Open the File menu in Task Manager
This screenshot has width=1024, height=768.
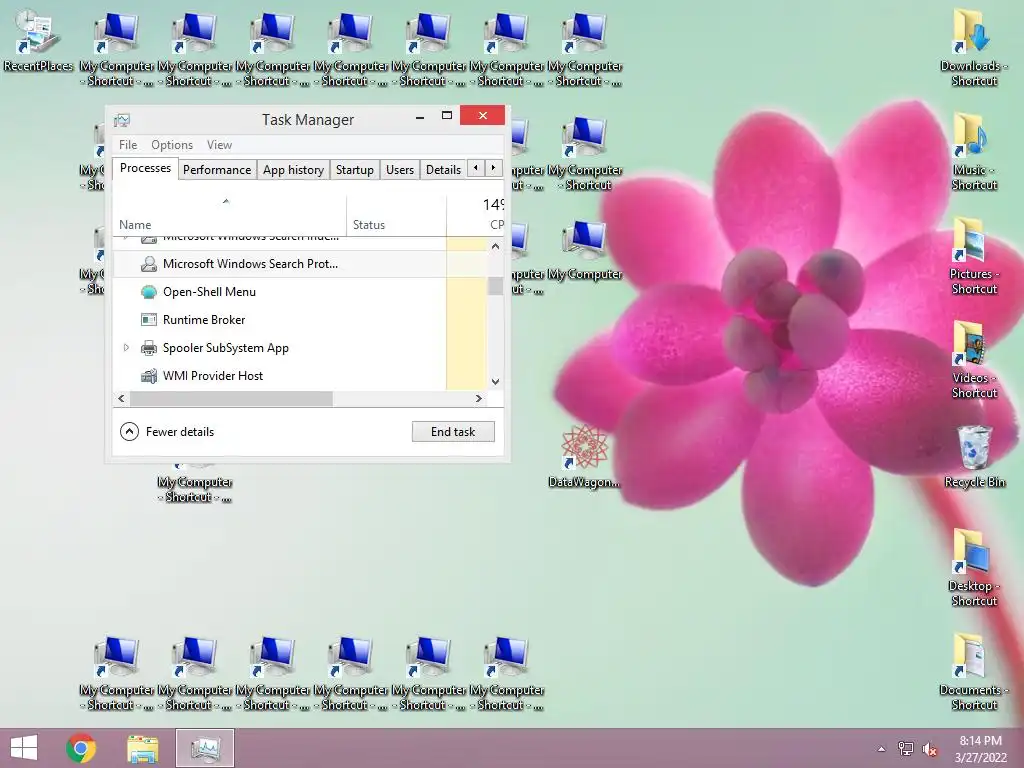[128, 144]
